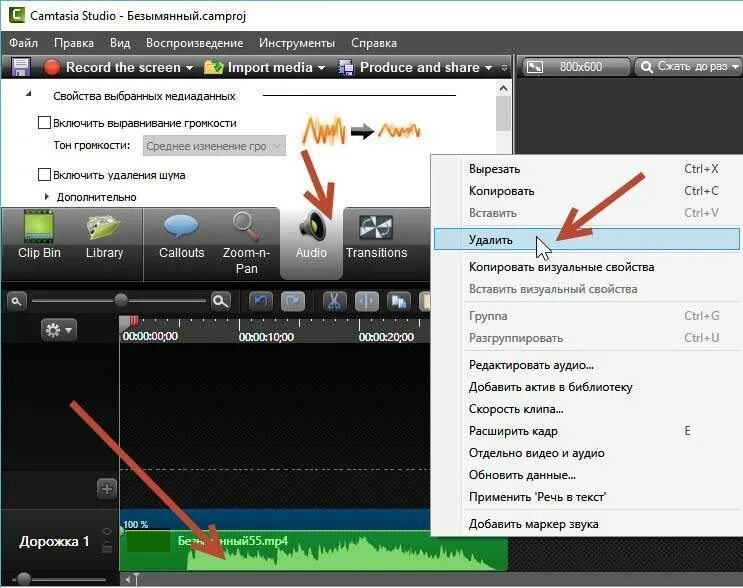Select "Применить 'Речь в текст'" entry

(x=587, y=497)
